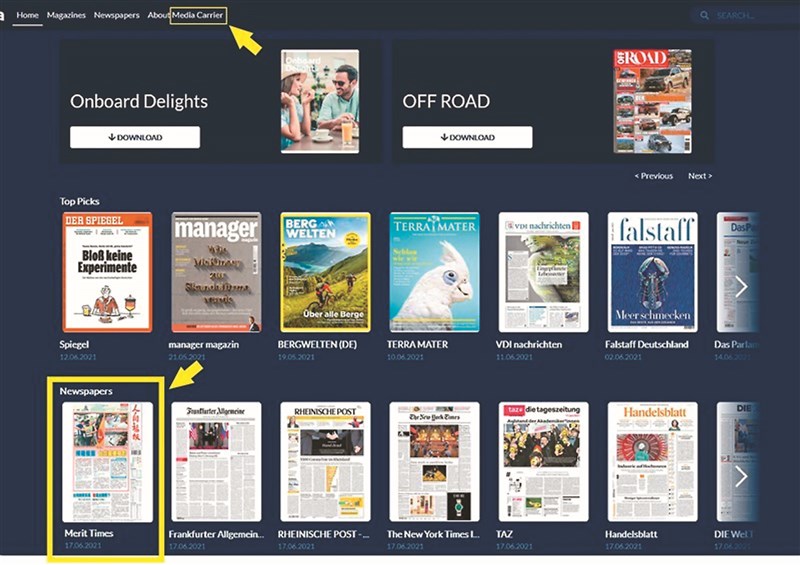The height and width of the screenshot is (565, 800).
Task: Open the Terra Mater cover
Action: point(435,272)
